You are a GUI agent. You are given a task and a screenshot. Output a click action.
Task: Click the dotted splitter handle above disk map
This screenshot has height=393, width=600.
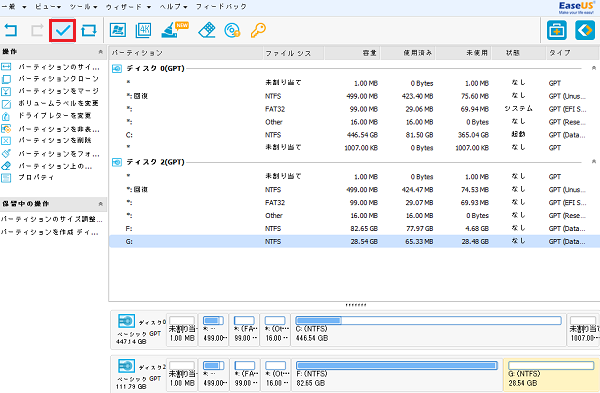355,305
